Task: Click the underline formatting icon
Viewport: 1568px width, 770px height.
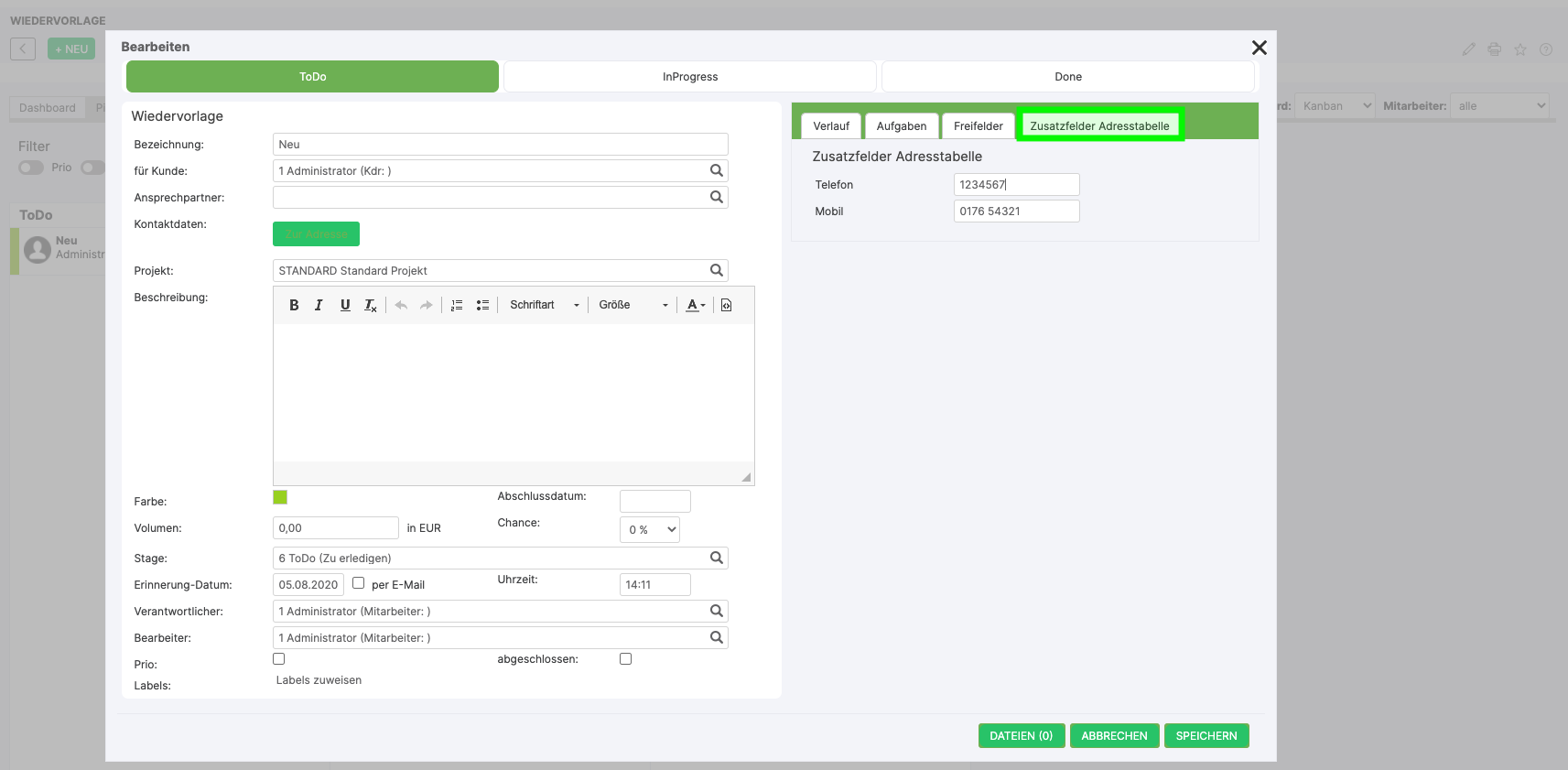Action: point(345,306)
